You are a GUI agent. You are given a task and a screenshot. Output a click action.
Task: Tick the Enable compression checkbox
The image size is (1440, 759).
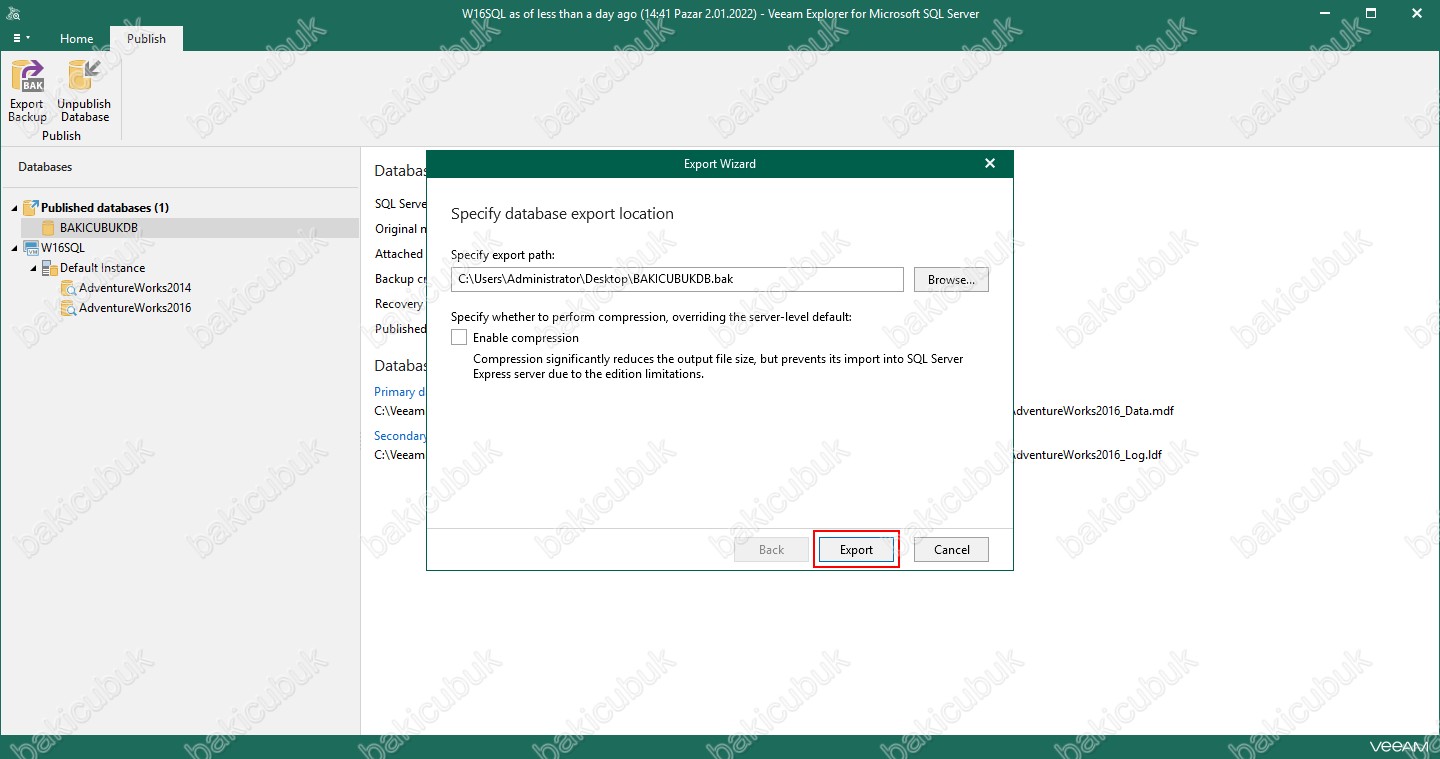(x=459, y=338)
